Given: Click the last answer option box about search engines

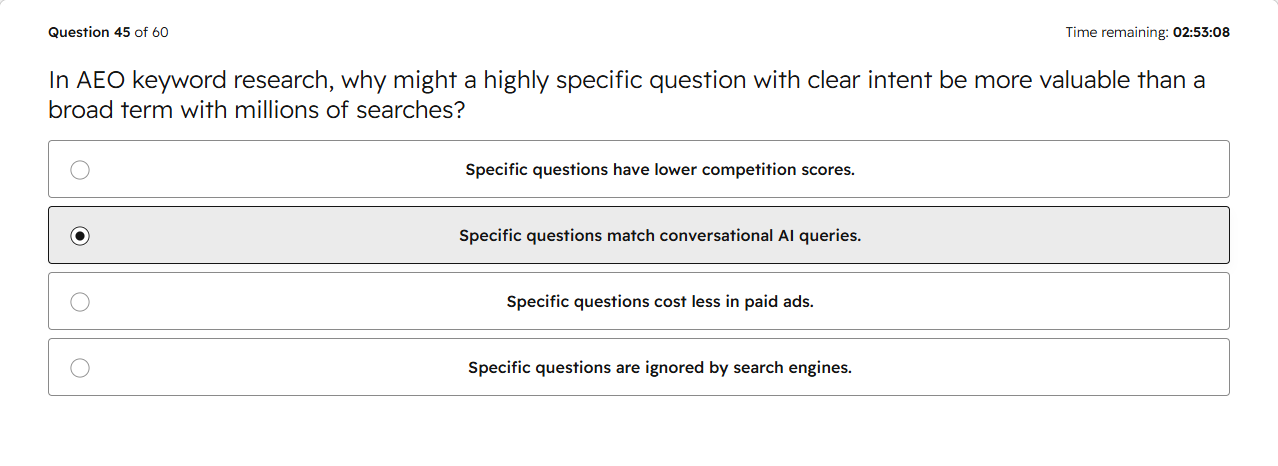Looking at the screenshot, I should (639, 367).
